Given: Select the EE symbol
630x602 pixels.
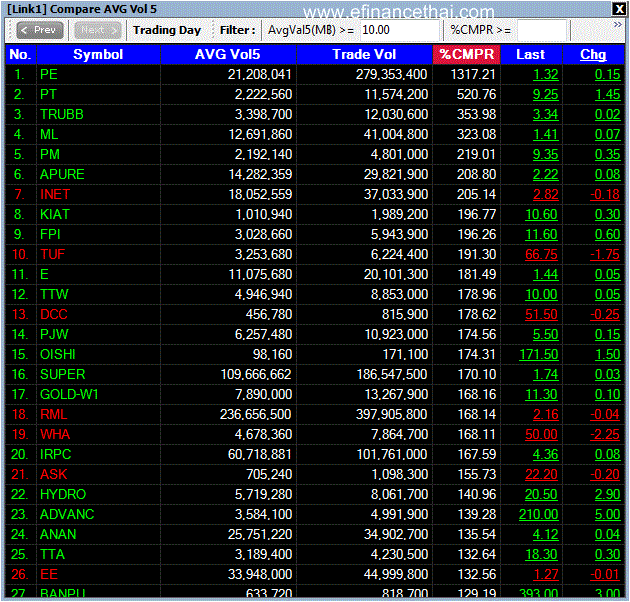Looking at the screenshot, I should [x=49, y=574].
